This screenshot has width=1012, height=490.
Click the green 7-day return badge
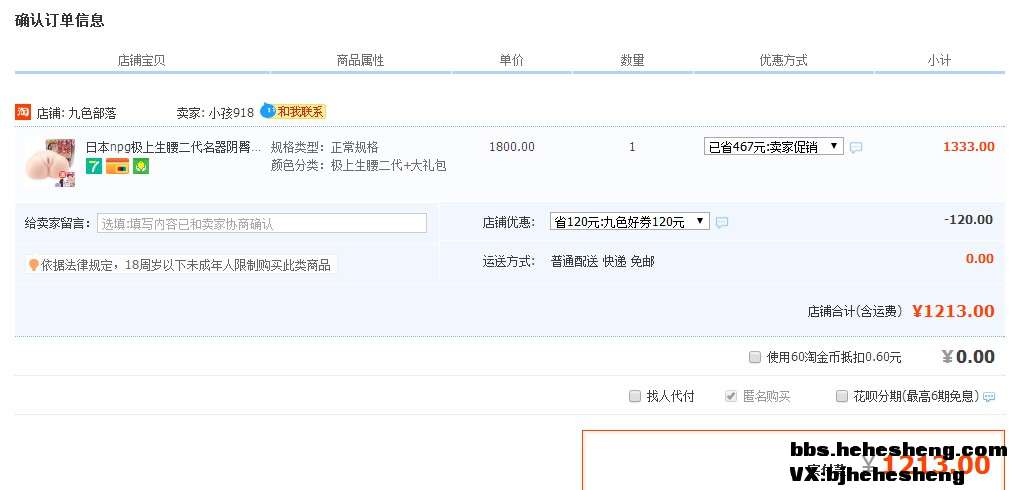coord(94,166)
